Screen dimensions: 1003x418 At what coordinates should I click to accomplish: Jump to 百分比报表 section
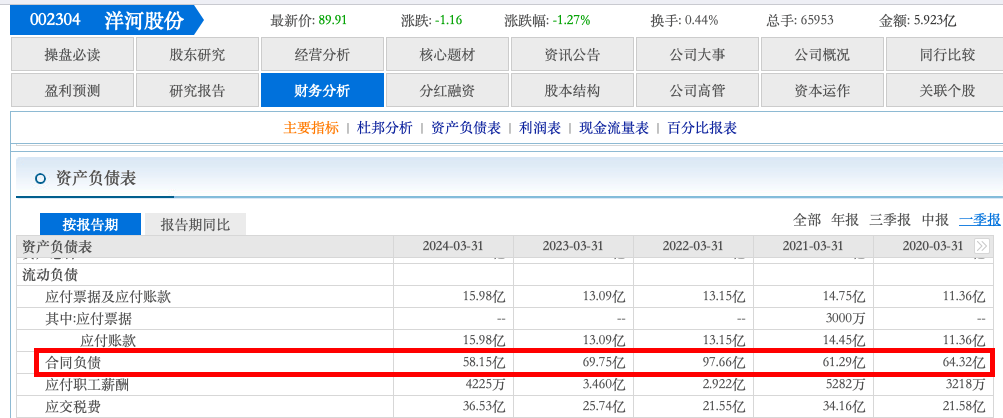point(702,128)
